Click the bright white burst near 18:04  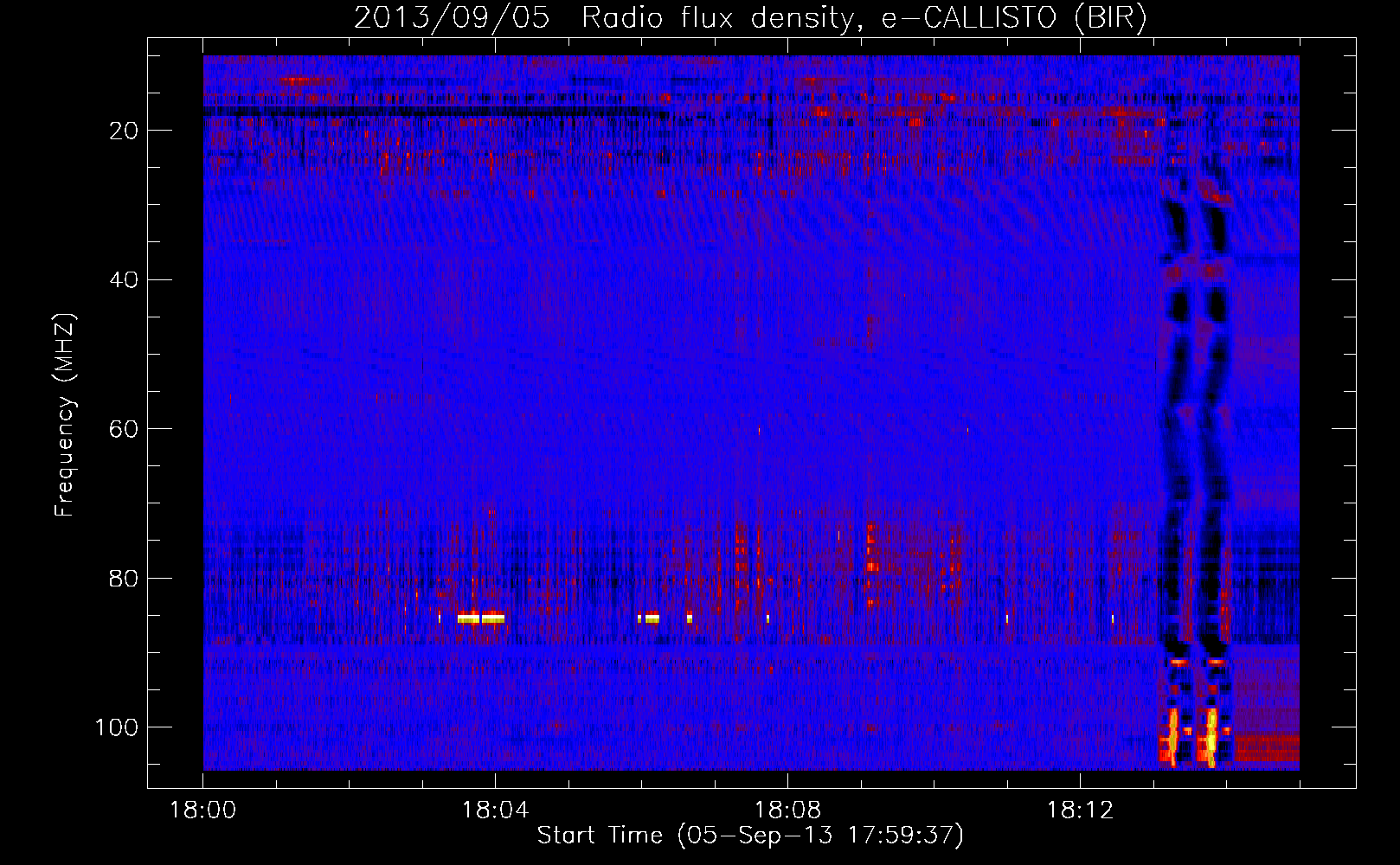[x=481, y=618]
